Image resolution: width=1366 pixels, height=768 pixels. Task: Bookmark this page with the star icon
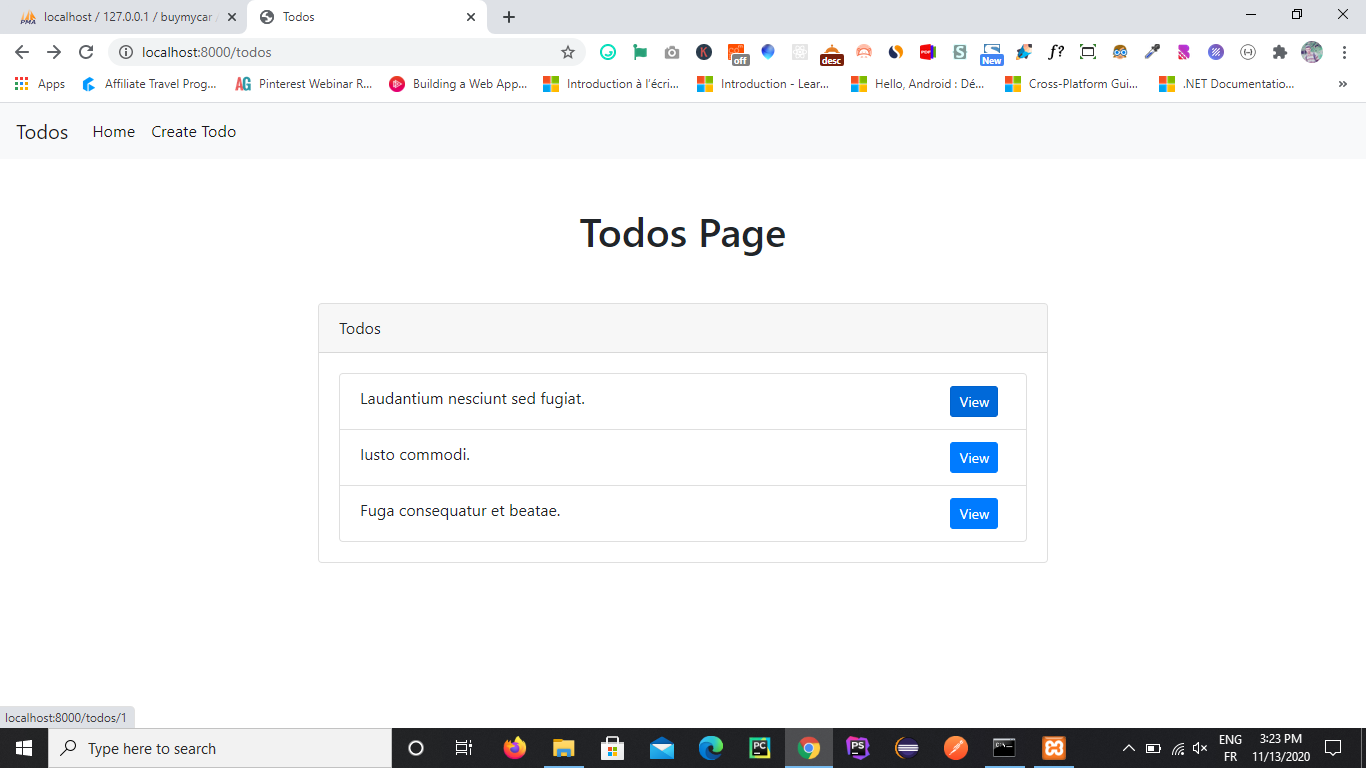coord(568,52)
